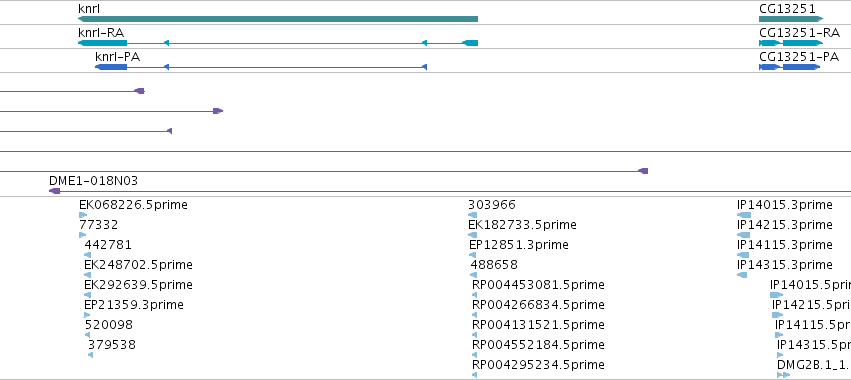Select knrl-RA transcript first exon block
Viewport: 851px width, 380px height.
(102, 43)
